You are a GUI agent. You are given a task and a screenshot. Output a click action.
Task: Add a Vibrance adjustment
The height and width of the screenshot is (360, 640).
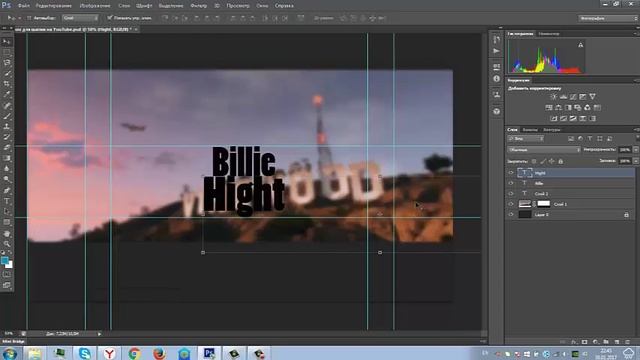coord(592,97)
